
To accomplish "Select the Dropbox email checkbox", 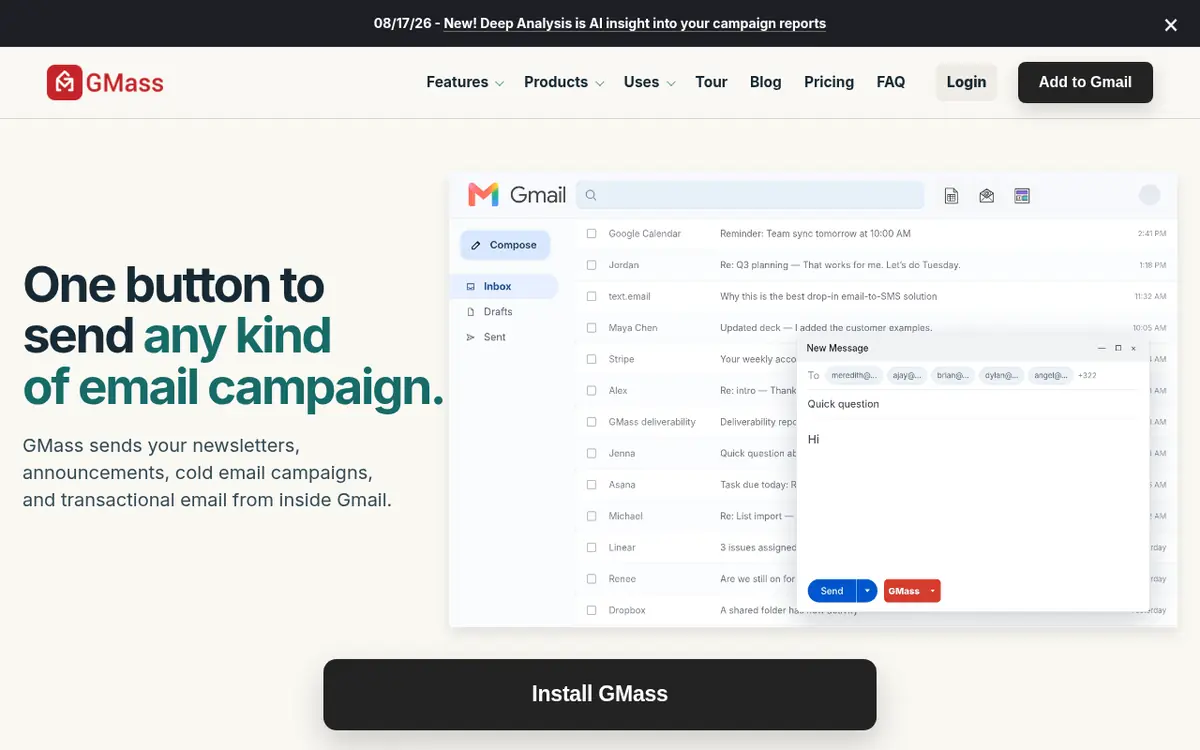I will [x=591, y=610].
